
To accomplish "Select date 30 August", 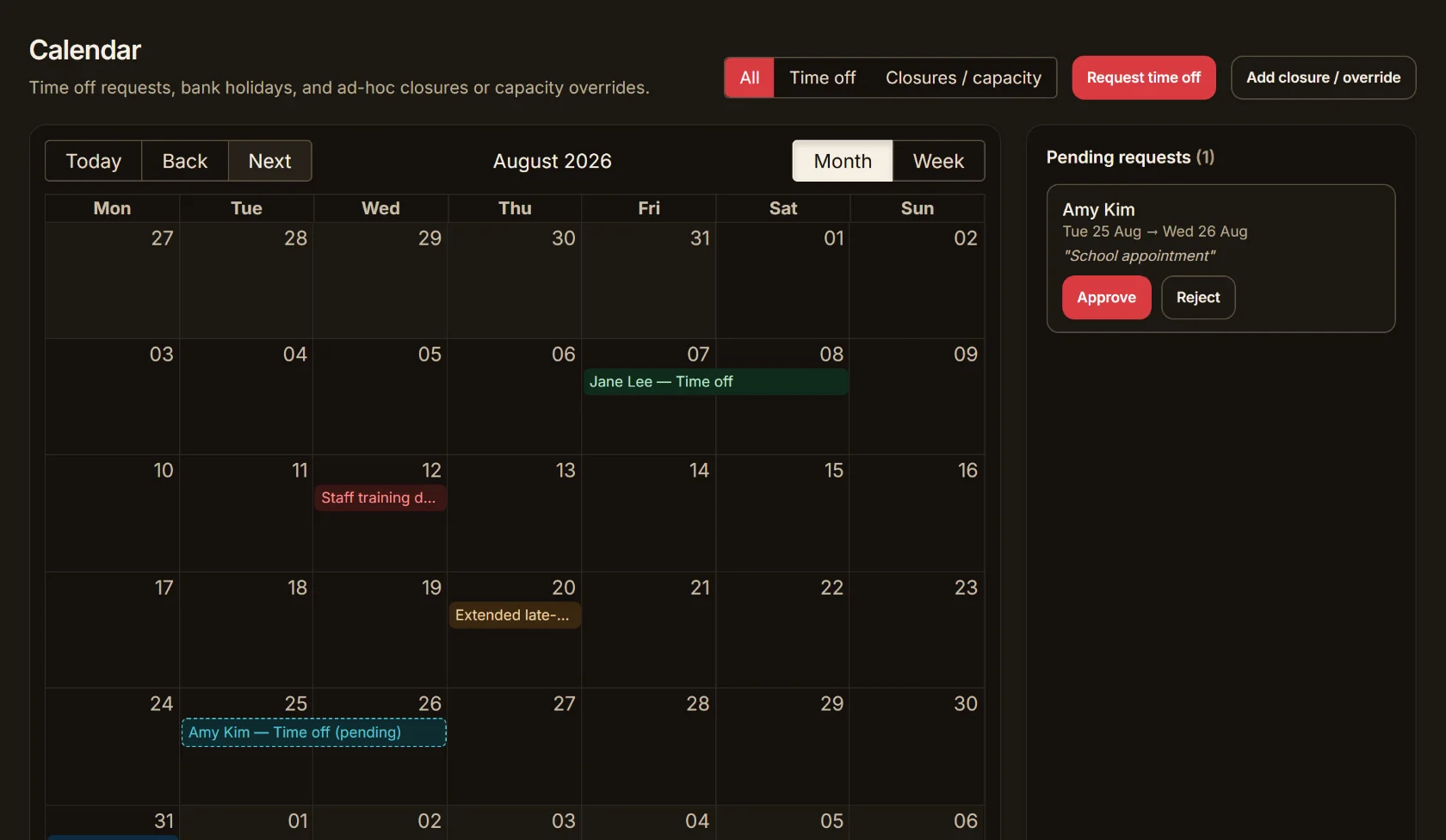I will (966, 704).
